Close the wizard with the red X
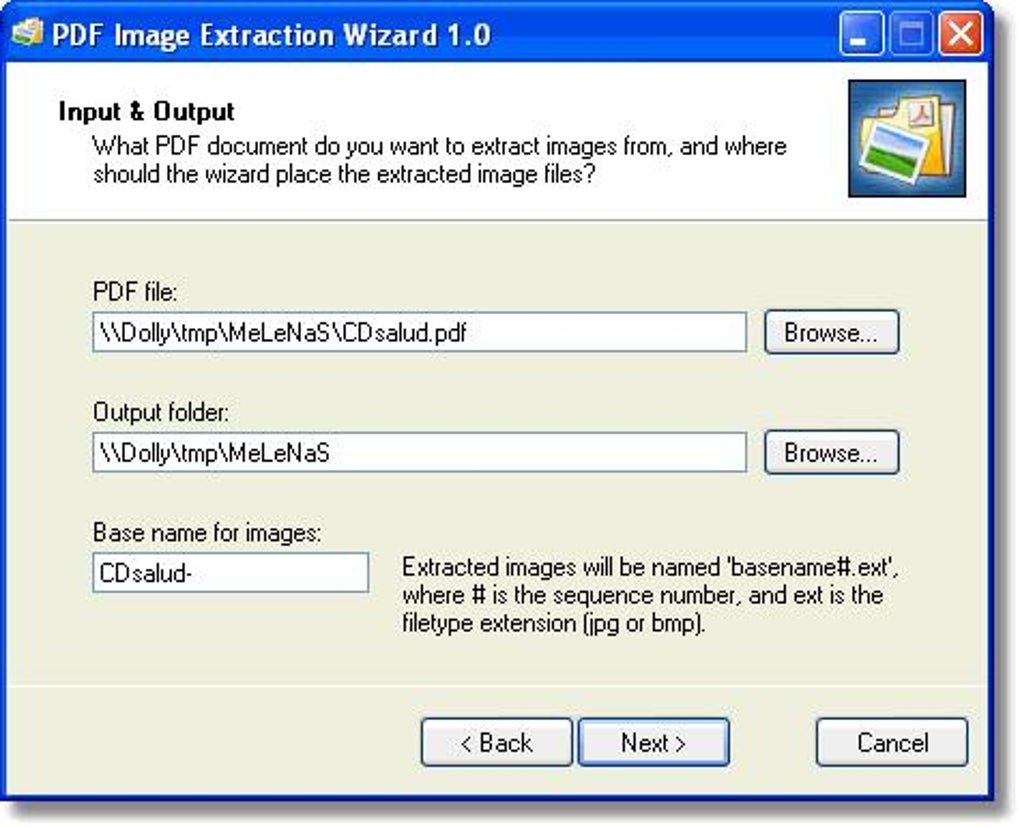 coord(961,36)
